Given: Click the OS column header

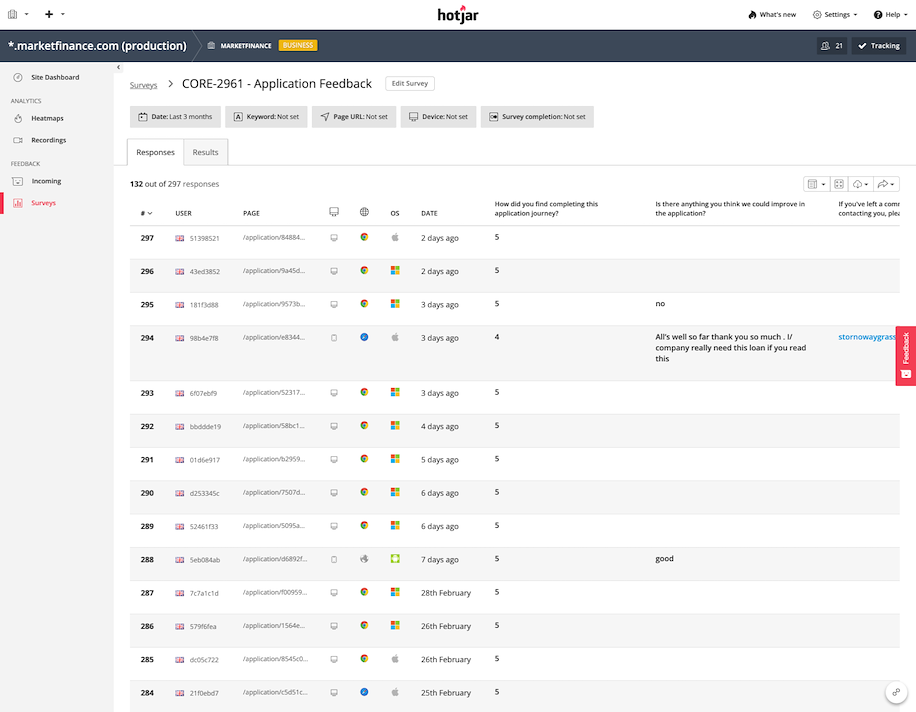Looking at the screenshot, I should (x=395, y=214).
